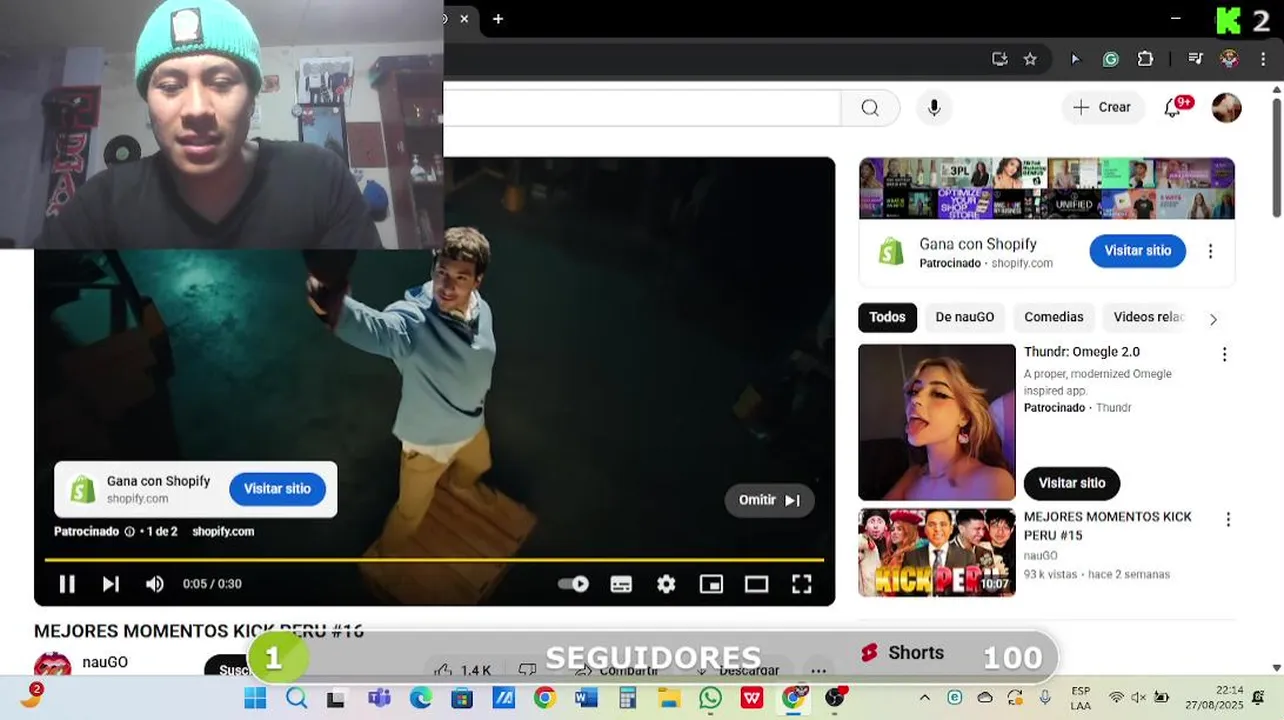Enter fullscreen with the player icon

[802, 584]
